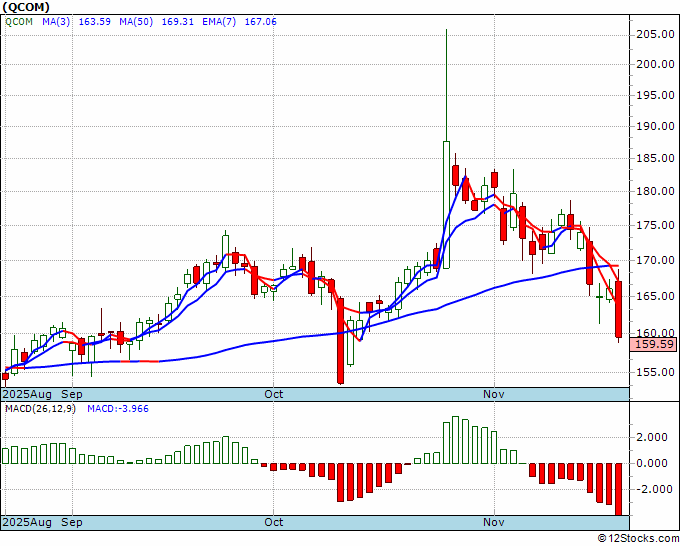The width and height of the screenshot is (680, 546).
Task: Click Sep on the price chart date axis
Action: [x=72, y=394]
